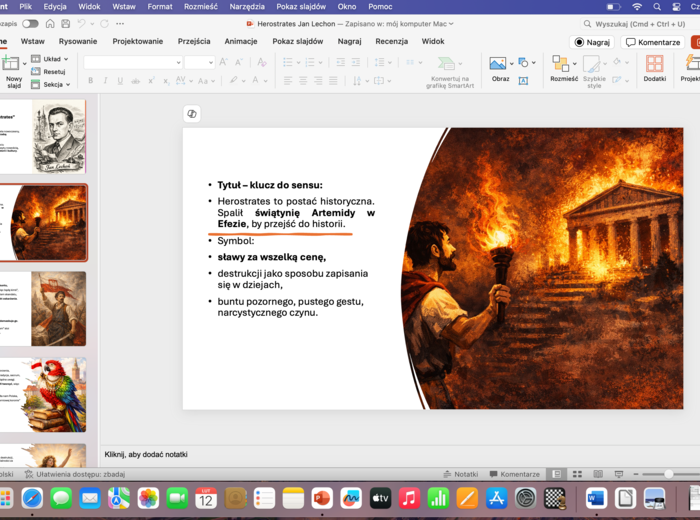The height and width of the screenshot is (520, 700).
Task: Open PowerPoint from the Dock
Action: [x=322, y=498]
